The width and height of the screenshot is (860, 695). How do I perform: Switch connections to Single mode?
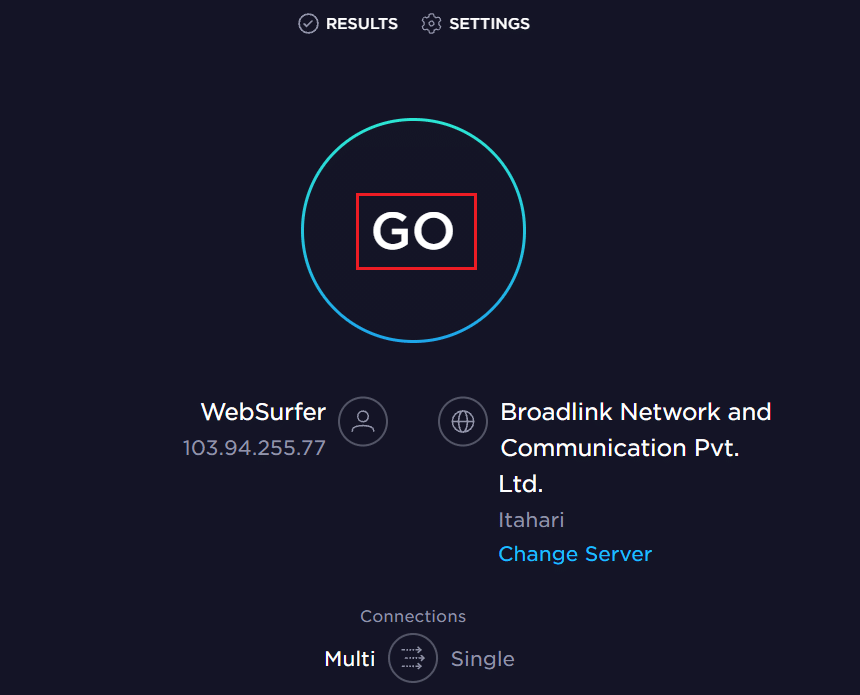tap(483, 658)
